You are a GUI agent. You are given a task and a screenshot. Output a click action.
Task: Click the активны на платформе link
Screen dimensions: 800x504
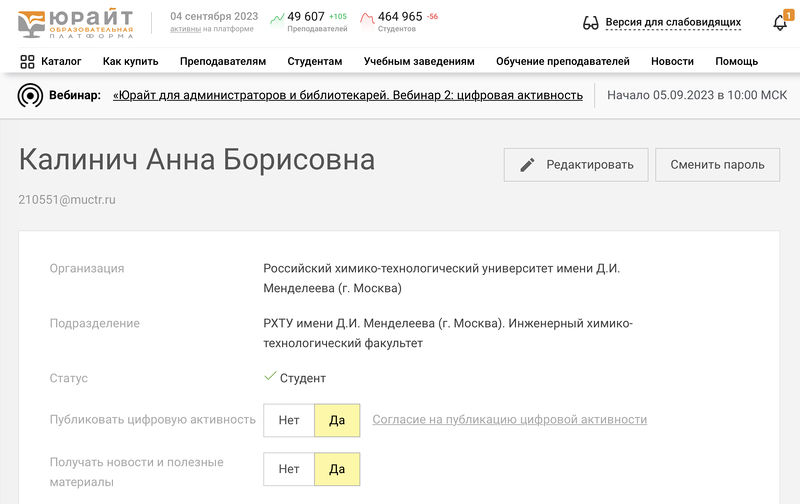184,29
